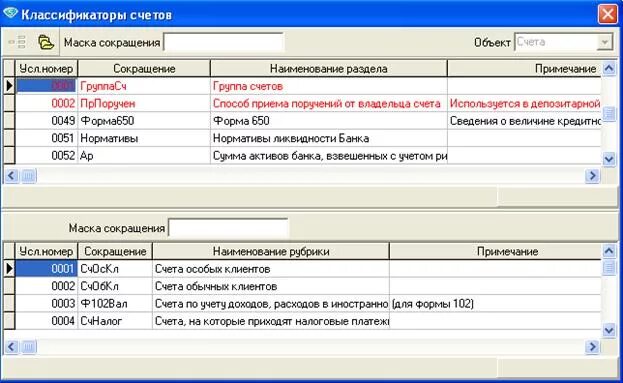Click the Усл.номер header in upper table

point(46,68)
